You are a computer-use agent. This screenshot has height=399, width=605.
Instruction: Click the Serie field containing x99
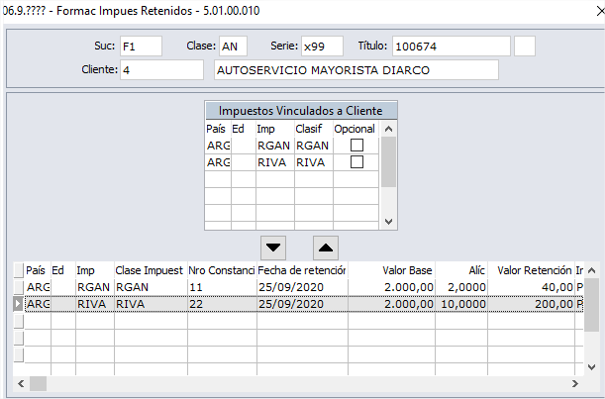[322, 46]
